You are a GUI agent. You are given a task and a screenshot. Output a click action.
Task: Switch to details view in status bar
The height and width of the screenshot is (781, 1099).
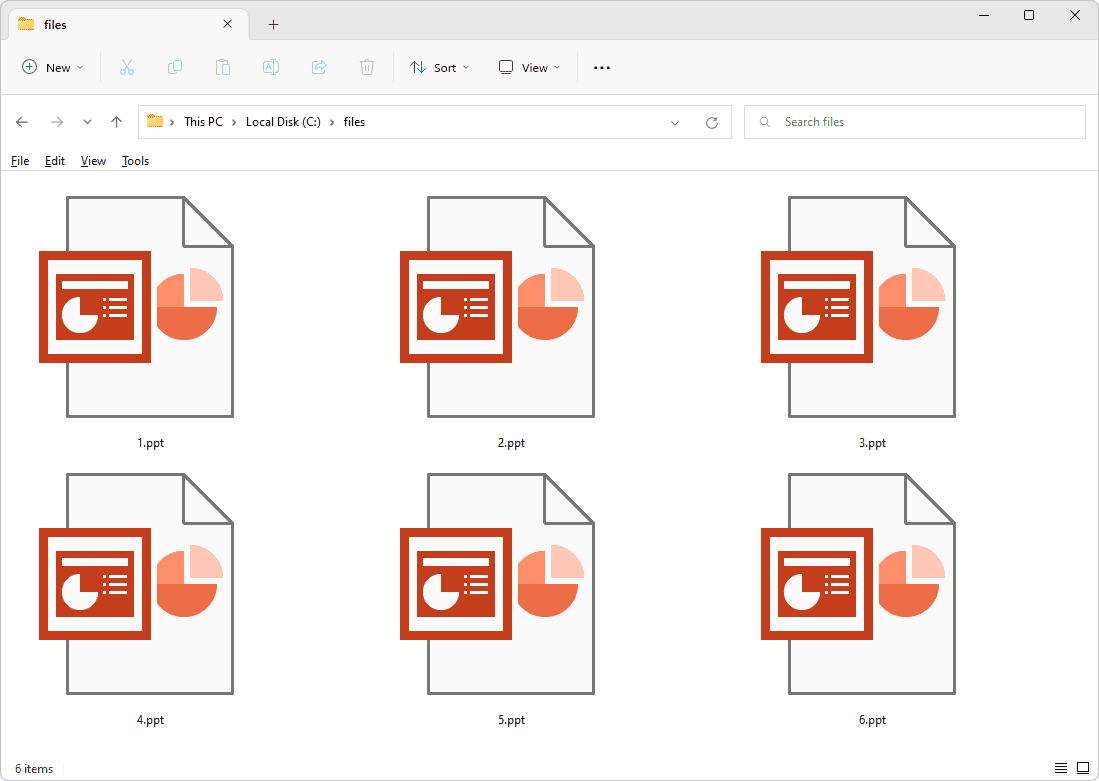(1060, 768)
